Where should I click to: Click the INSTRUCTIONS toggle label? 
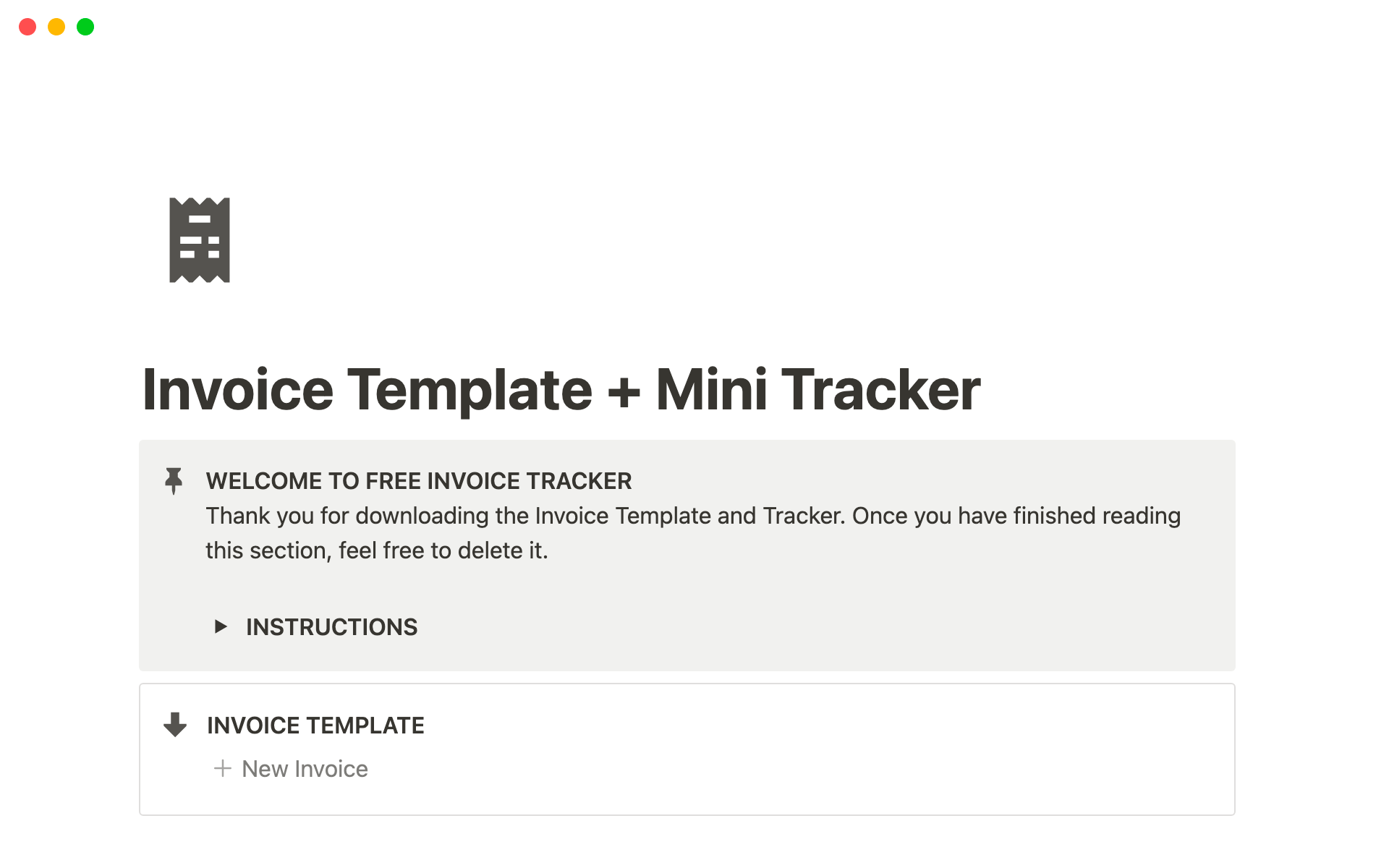(x=331, y=626)
